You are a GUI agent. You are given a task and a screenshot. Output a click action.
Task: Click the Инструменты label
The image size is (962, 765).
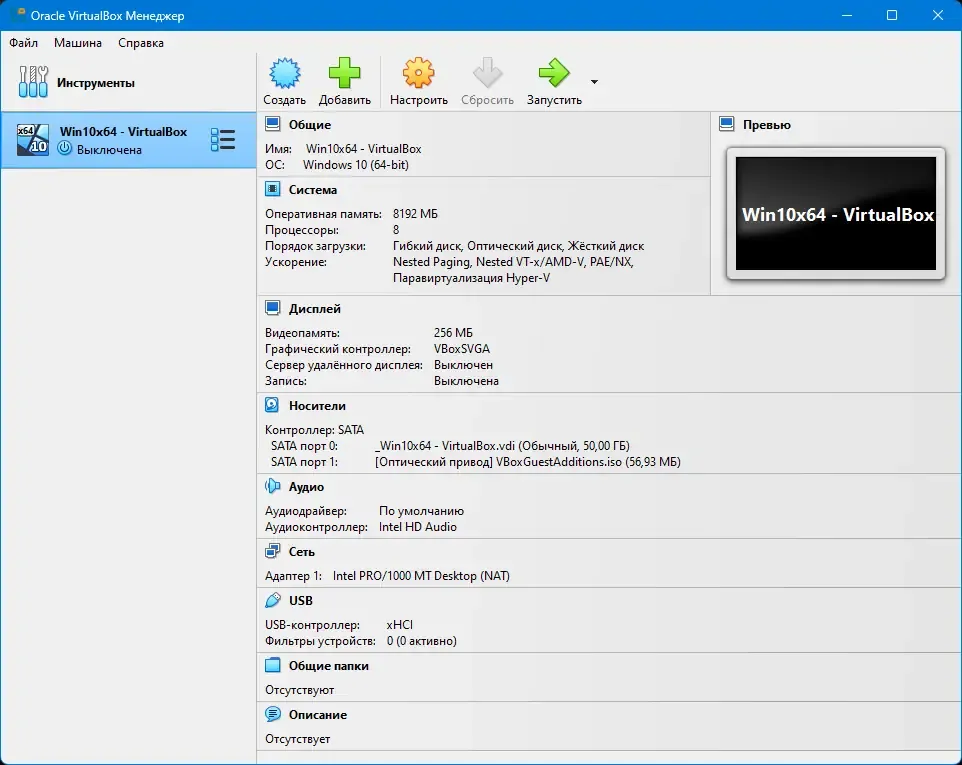click(x=96, y=83)
